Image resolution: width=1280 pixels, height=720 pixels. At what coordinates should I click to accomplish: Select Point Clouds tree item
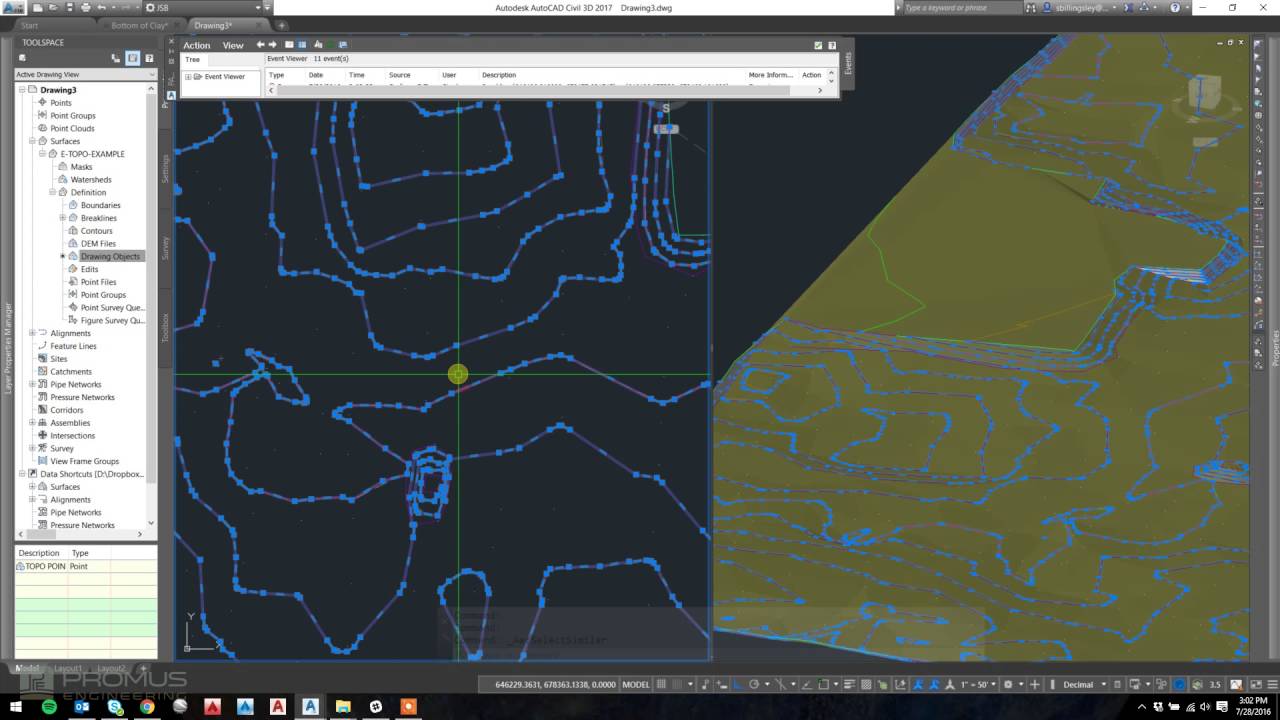72,128
